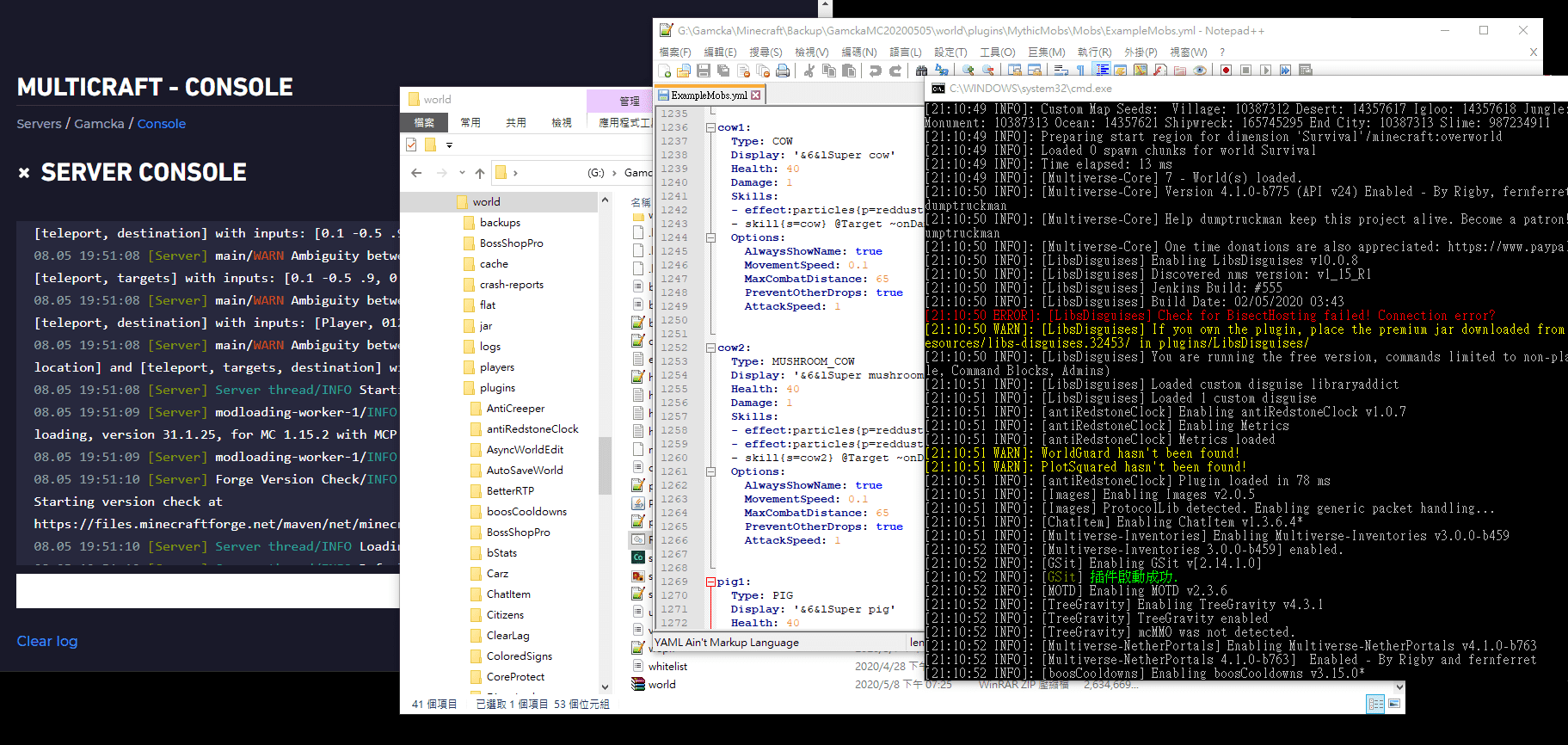Open the 檔案(F) menu in Notepad++
This screenshot has width=1568, height=745.
675,52
